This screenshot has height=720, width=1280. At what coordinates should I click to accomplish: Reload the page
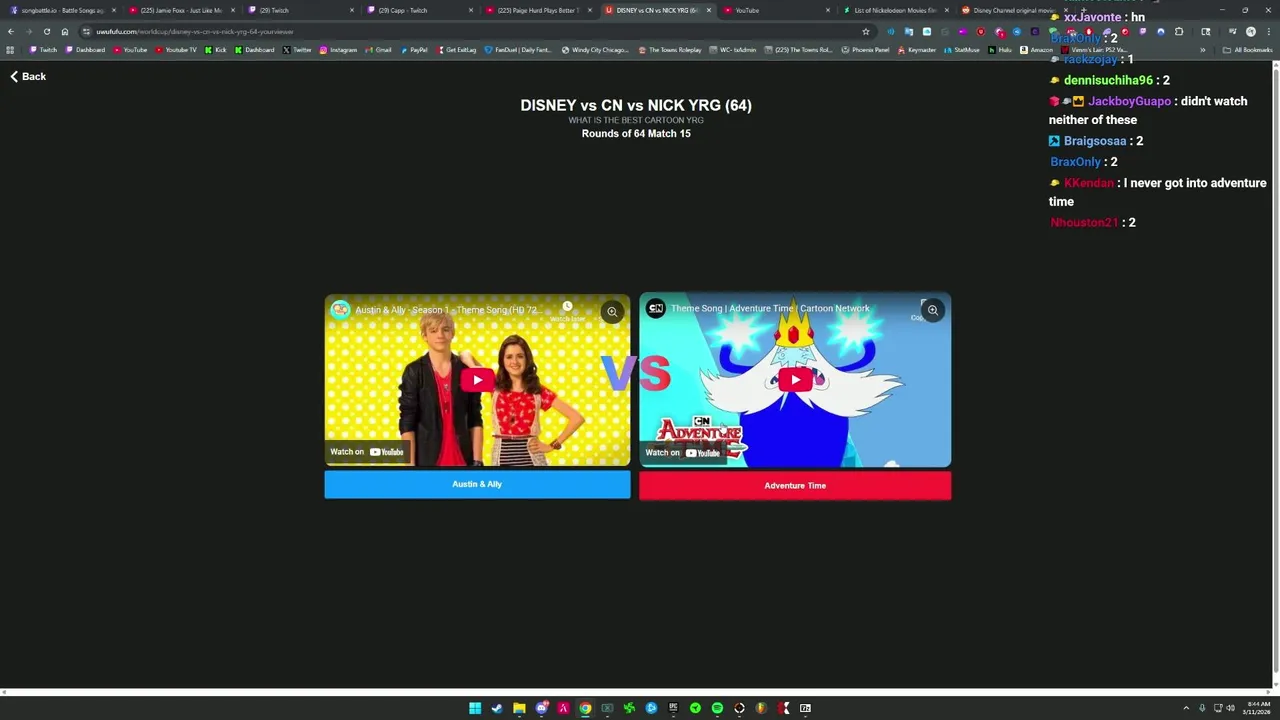click(46, 31)
